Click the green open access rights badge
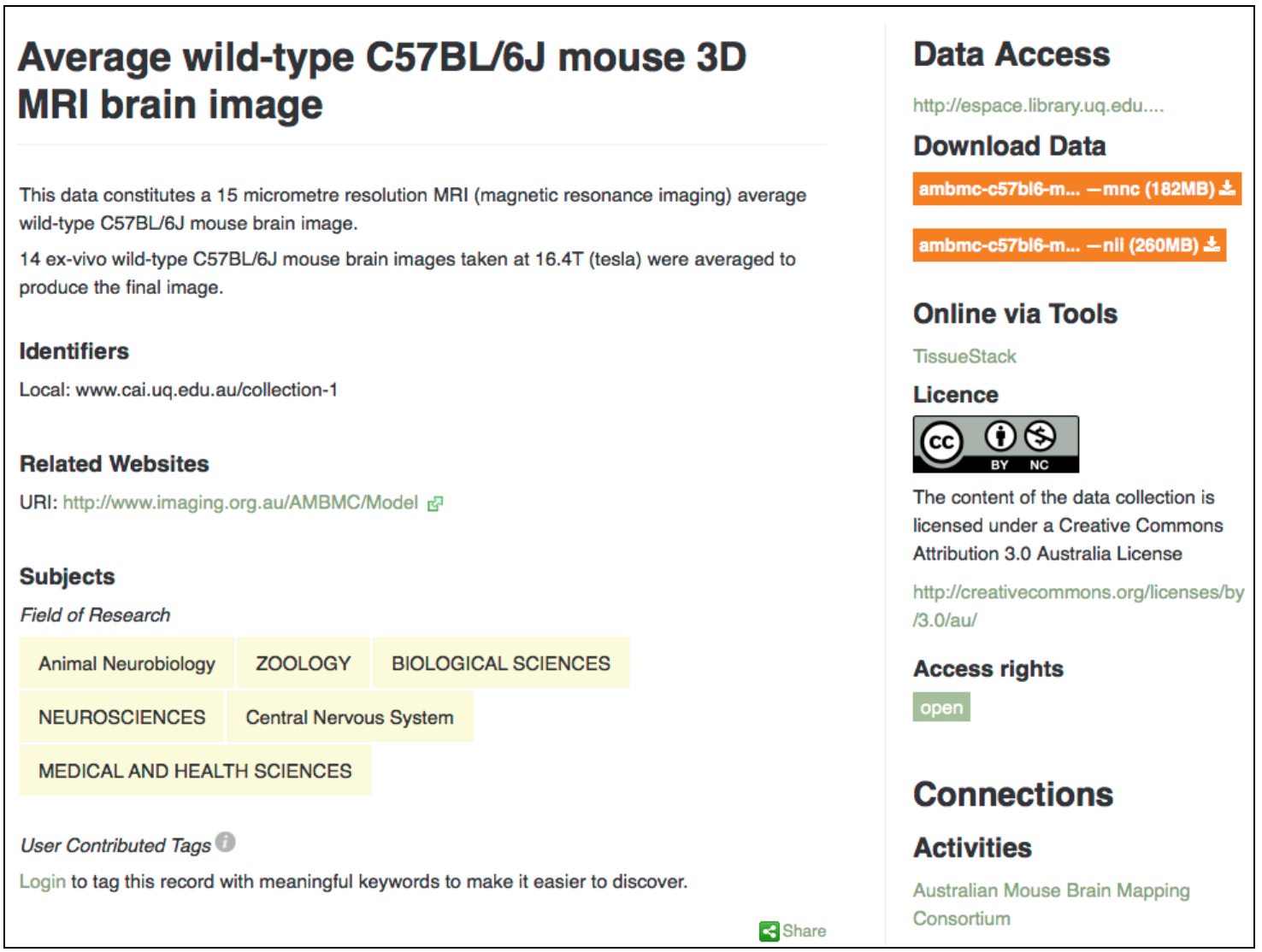The width and height of the screenshot is (1262, 952). click(941, 708)
